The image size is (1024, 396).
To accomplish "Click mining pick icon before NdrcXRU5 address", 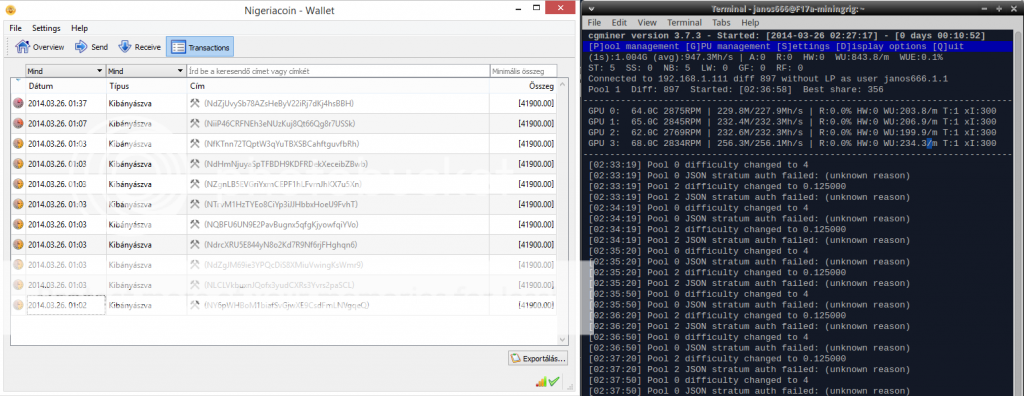I will coord(195,245).
